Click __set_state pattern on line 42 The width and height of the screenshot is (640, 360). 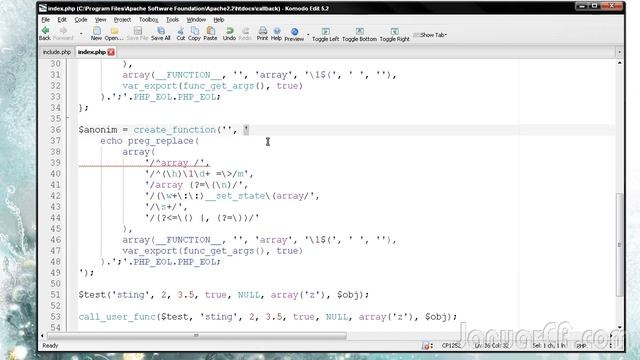pos(235,196)
